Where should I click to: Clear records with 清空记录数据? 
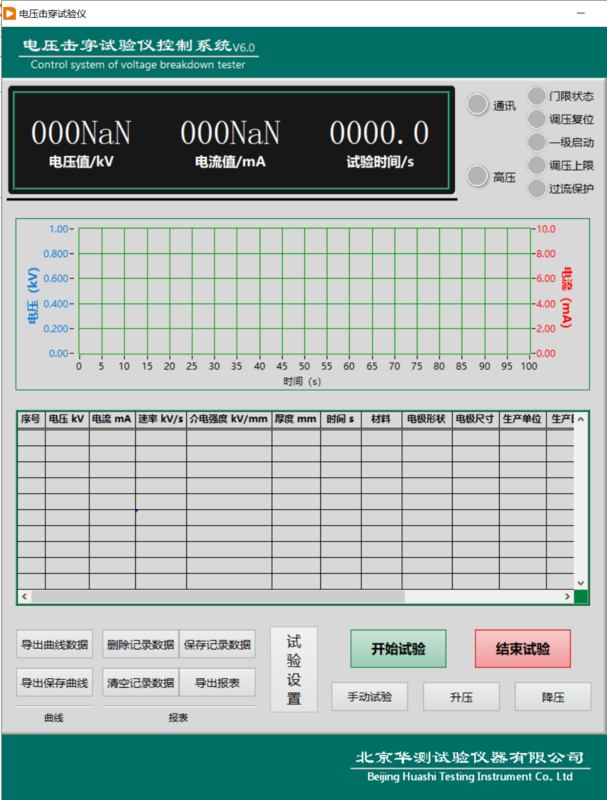[x=140, y=683]
